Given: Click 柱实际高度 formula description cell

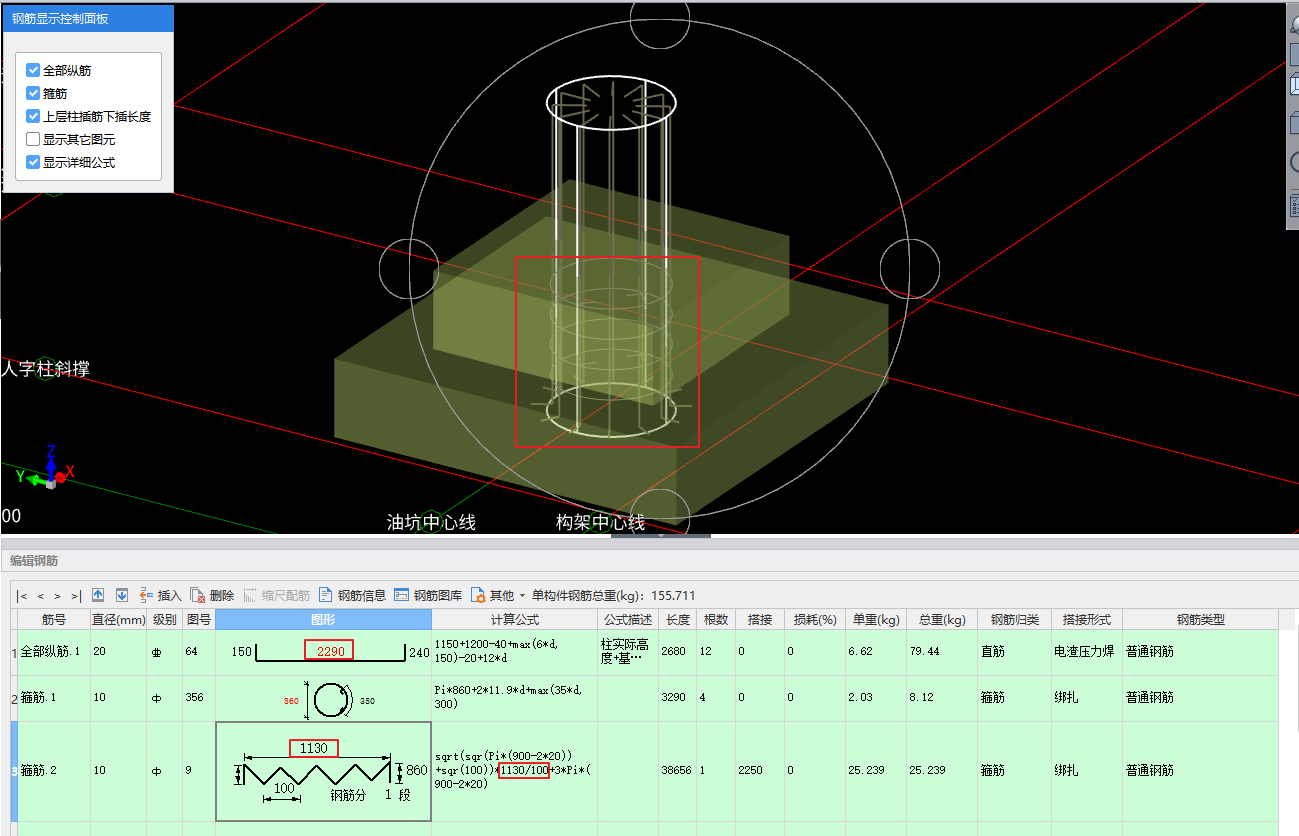Looking at the screenshot, I should tap(627, 652).
